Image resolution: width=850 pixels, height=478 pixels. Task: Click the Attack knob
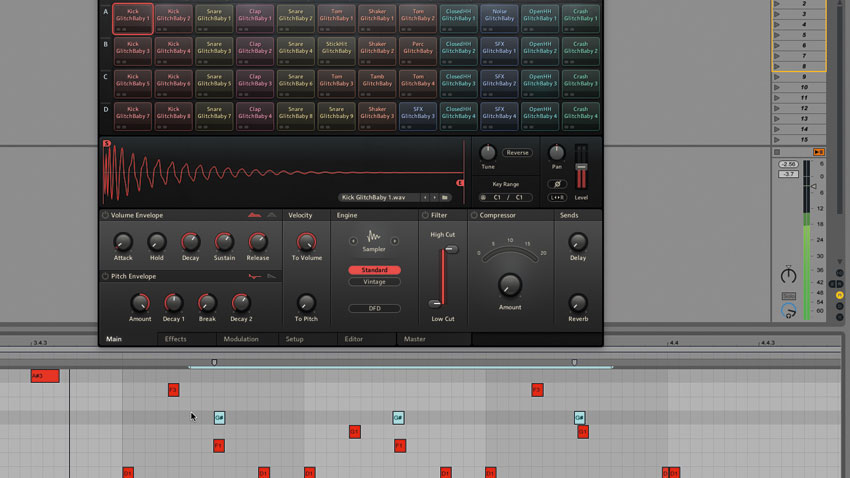(x=123, y=242)
